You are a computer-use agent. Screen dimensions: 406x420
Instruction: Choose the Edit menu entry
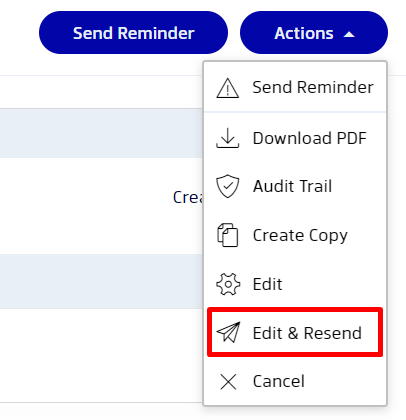click(x=295, y=284)
